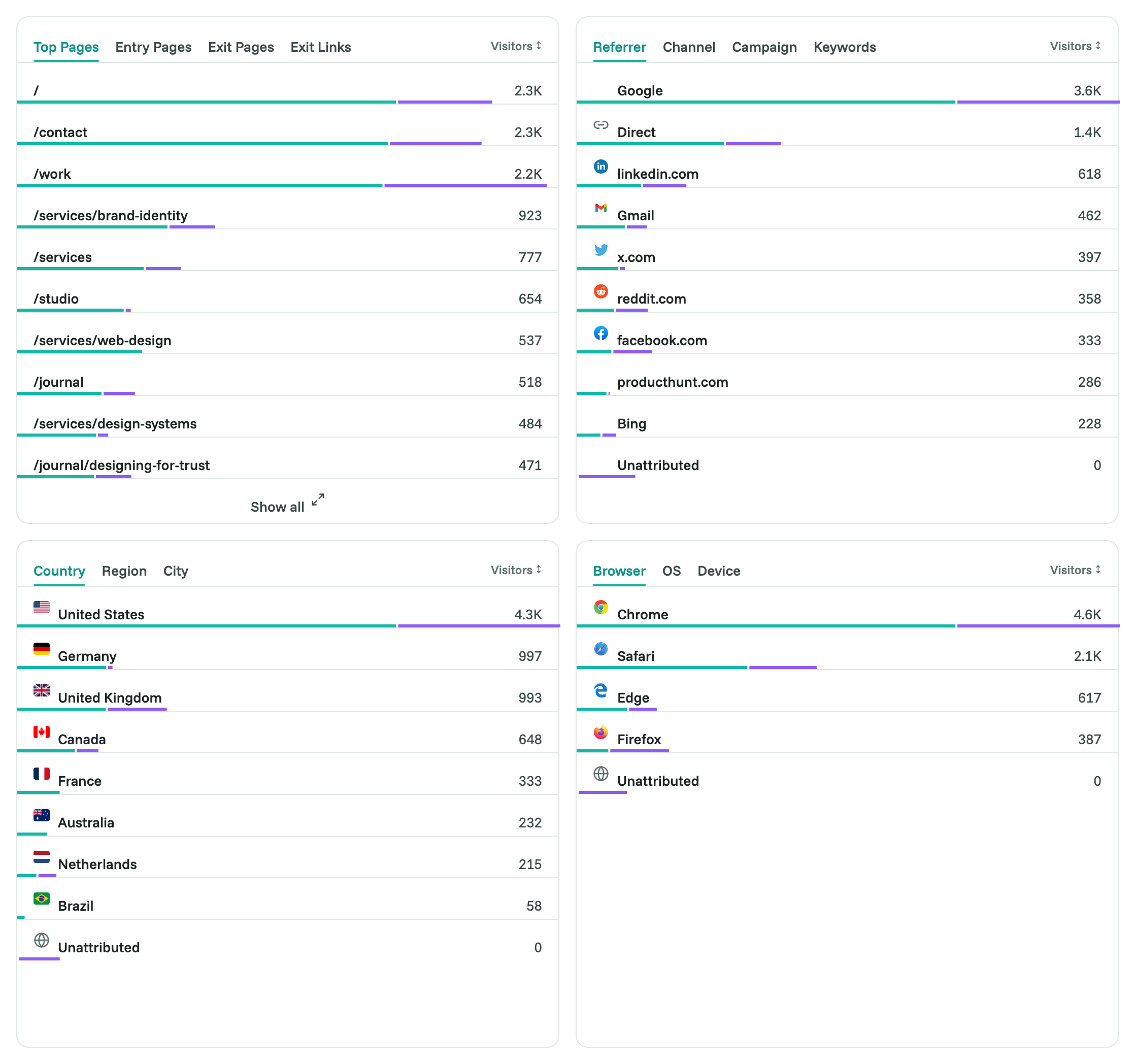Image resolution: width=1135 pixels, height=1064 pixels.
Task: Open the Device tab
Action: [719, 572]
